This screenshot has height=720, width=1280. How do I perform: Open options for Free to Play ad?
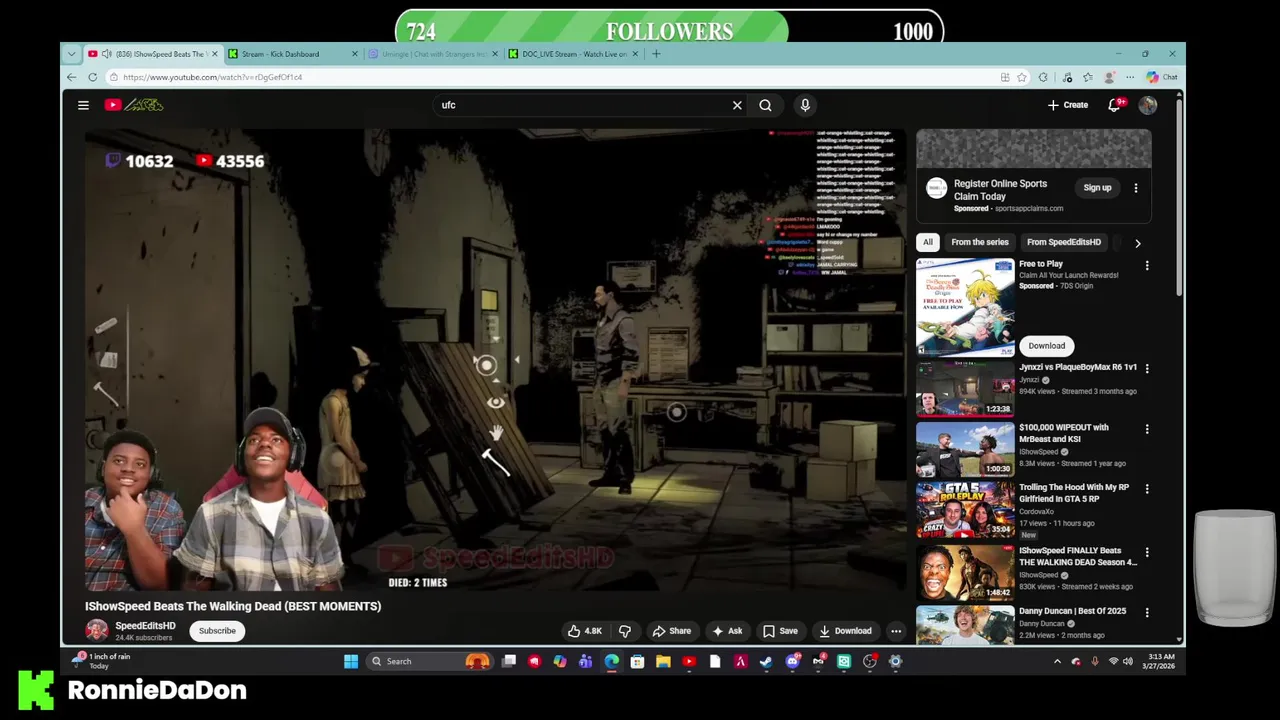[x=1147, y=266]
